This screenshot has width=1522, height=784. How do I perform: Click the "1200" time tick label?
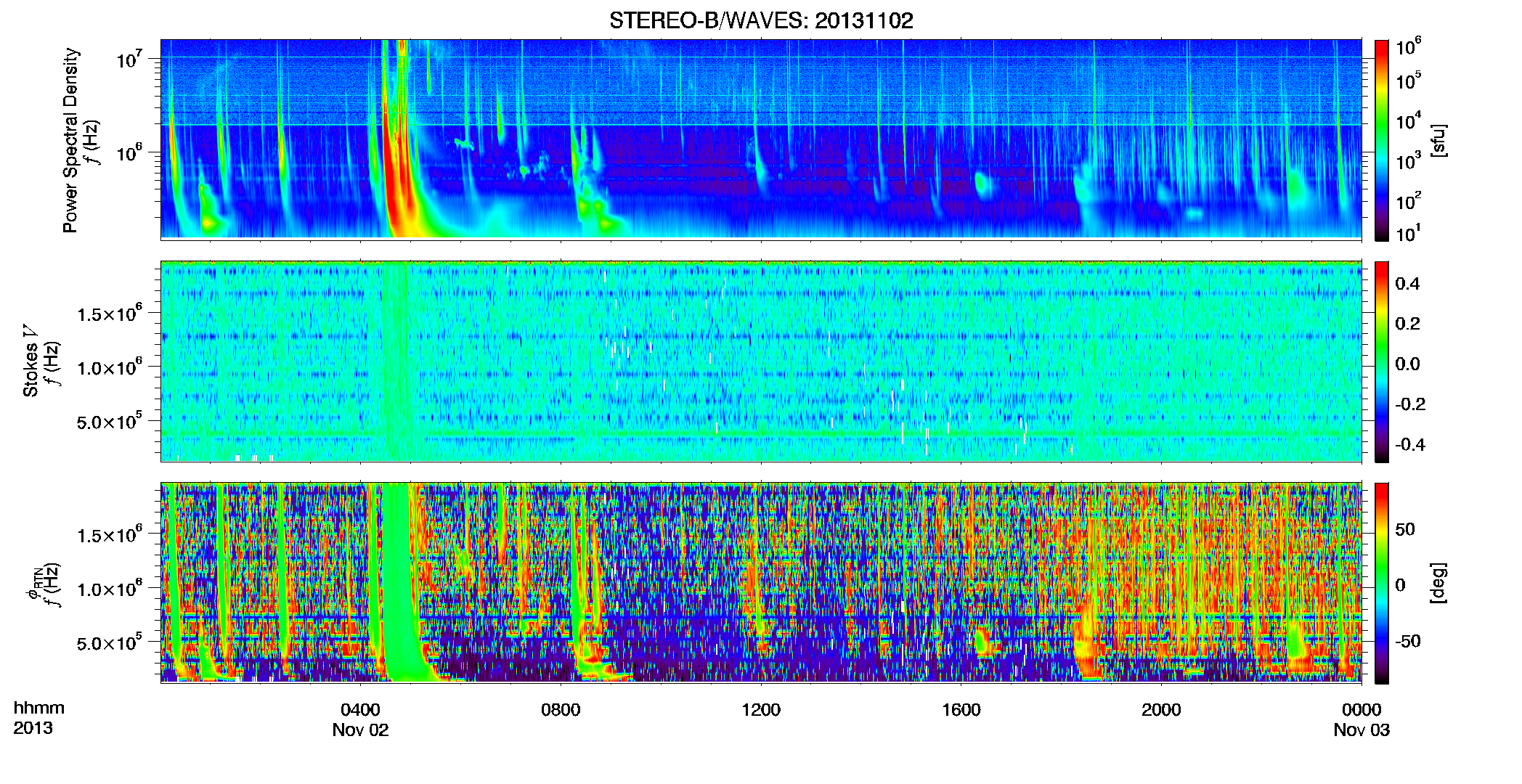761,710
